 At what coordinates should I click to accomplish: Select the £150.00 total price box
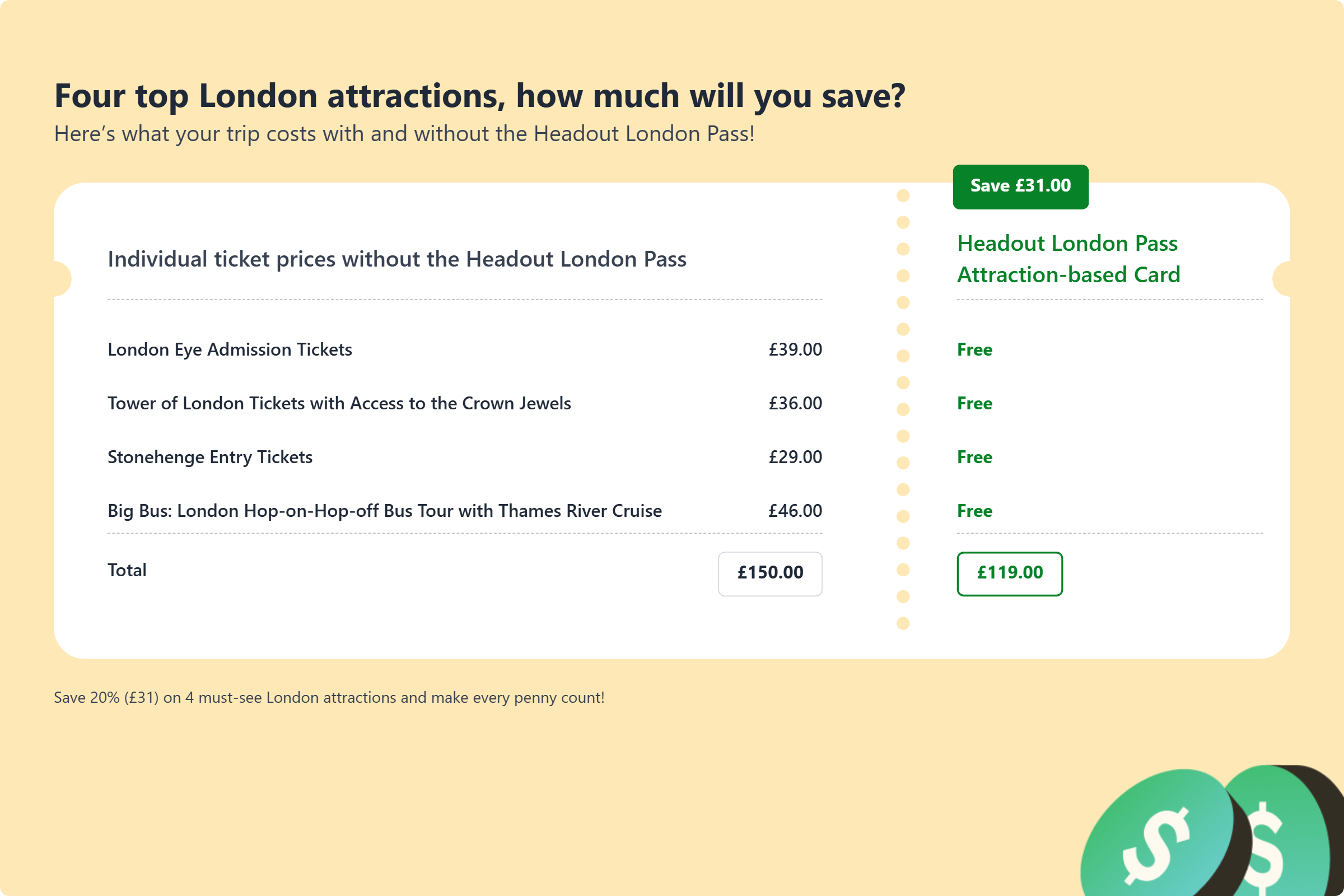click(769, 573)
